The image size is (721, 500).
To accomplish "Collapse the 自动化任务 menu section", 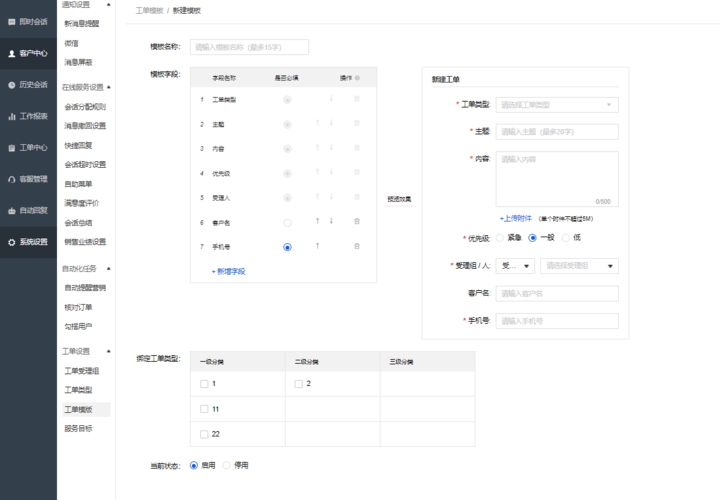I will pos(109,268).
